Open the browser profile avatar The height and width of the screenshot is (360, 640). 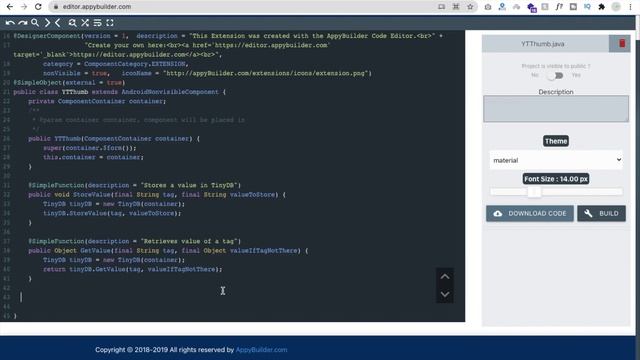[x=616, y=7]
